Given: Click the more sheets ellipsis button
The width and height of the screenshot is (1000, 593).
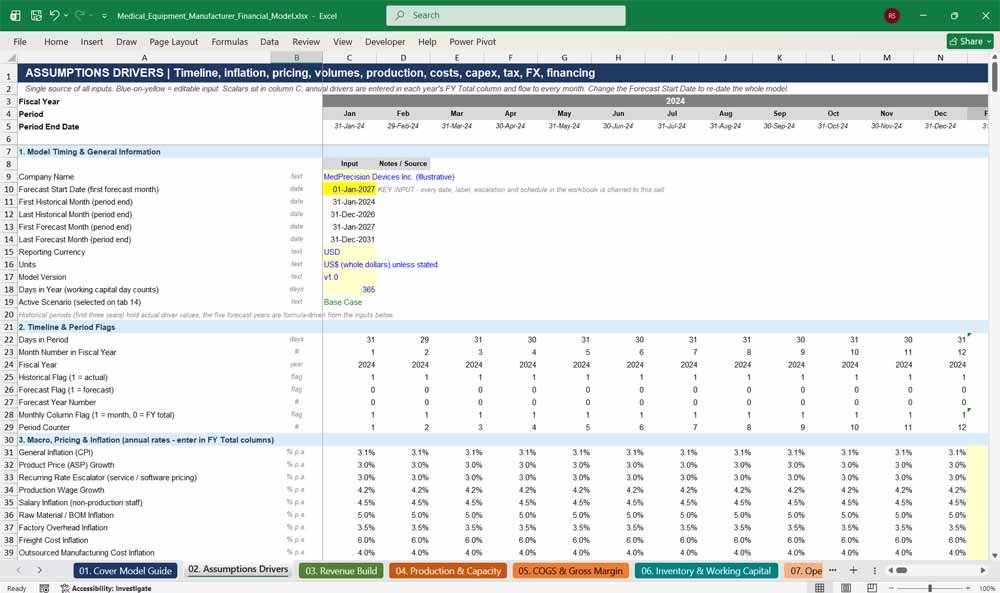Looking at the screenshot, I should pos(833,570).
